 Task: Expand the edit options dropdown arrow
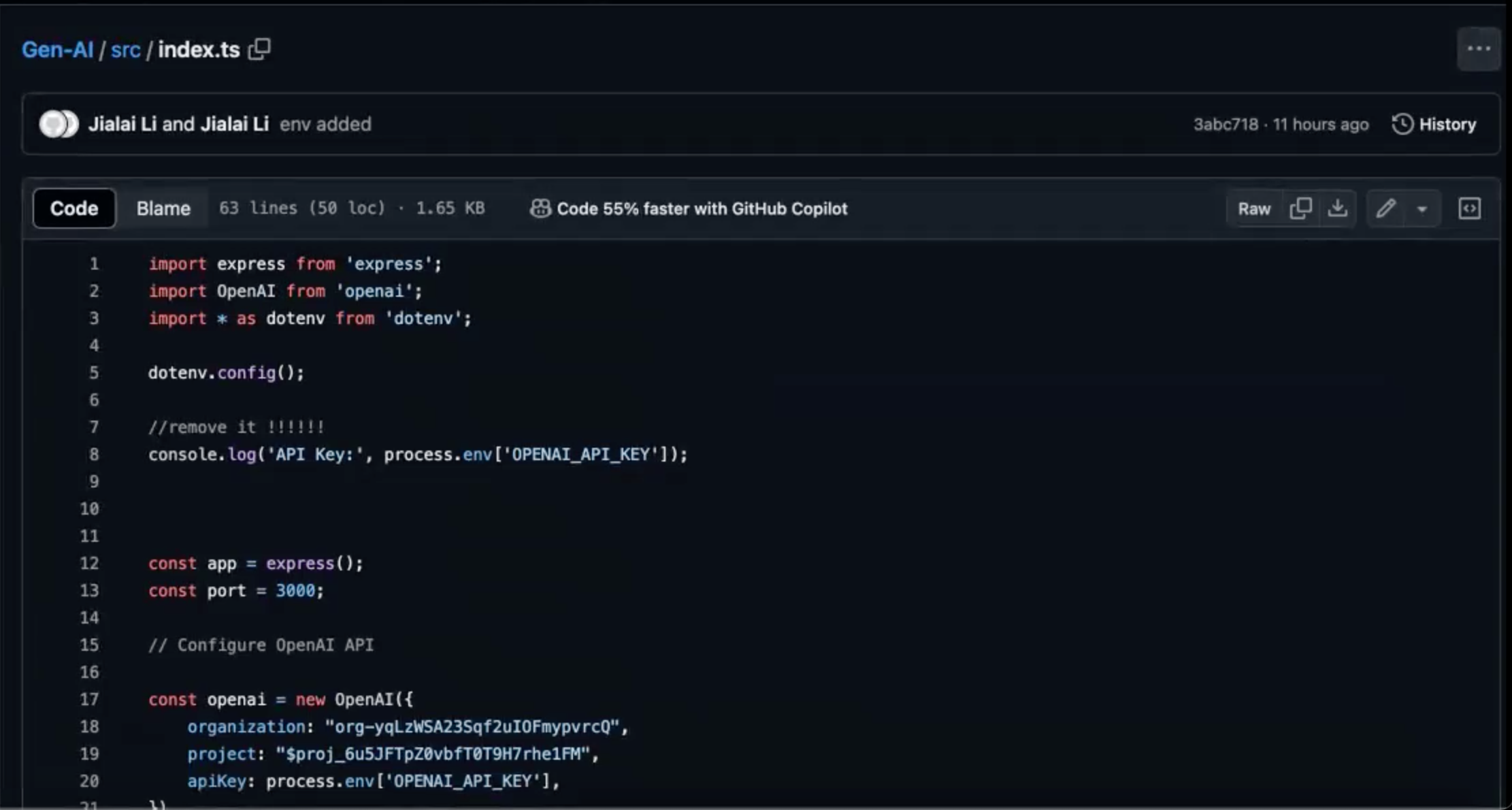click(1421, 209)
